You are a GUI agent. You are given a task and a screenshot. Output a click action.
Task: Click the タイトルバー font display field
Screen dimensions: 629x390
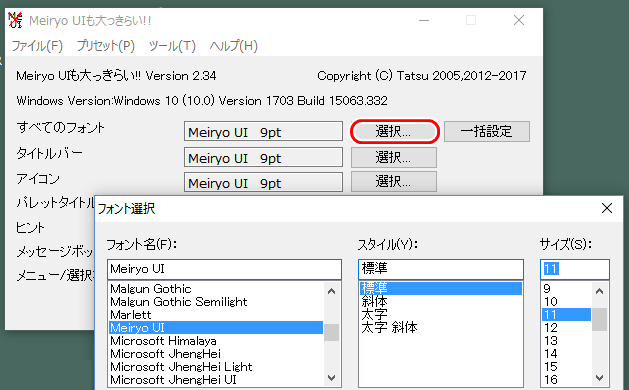click(x=263, y=157)
